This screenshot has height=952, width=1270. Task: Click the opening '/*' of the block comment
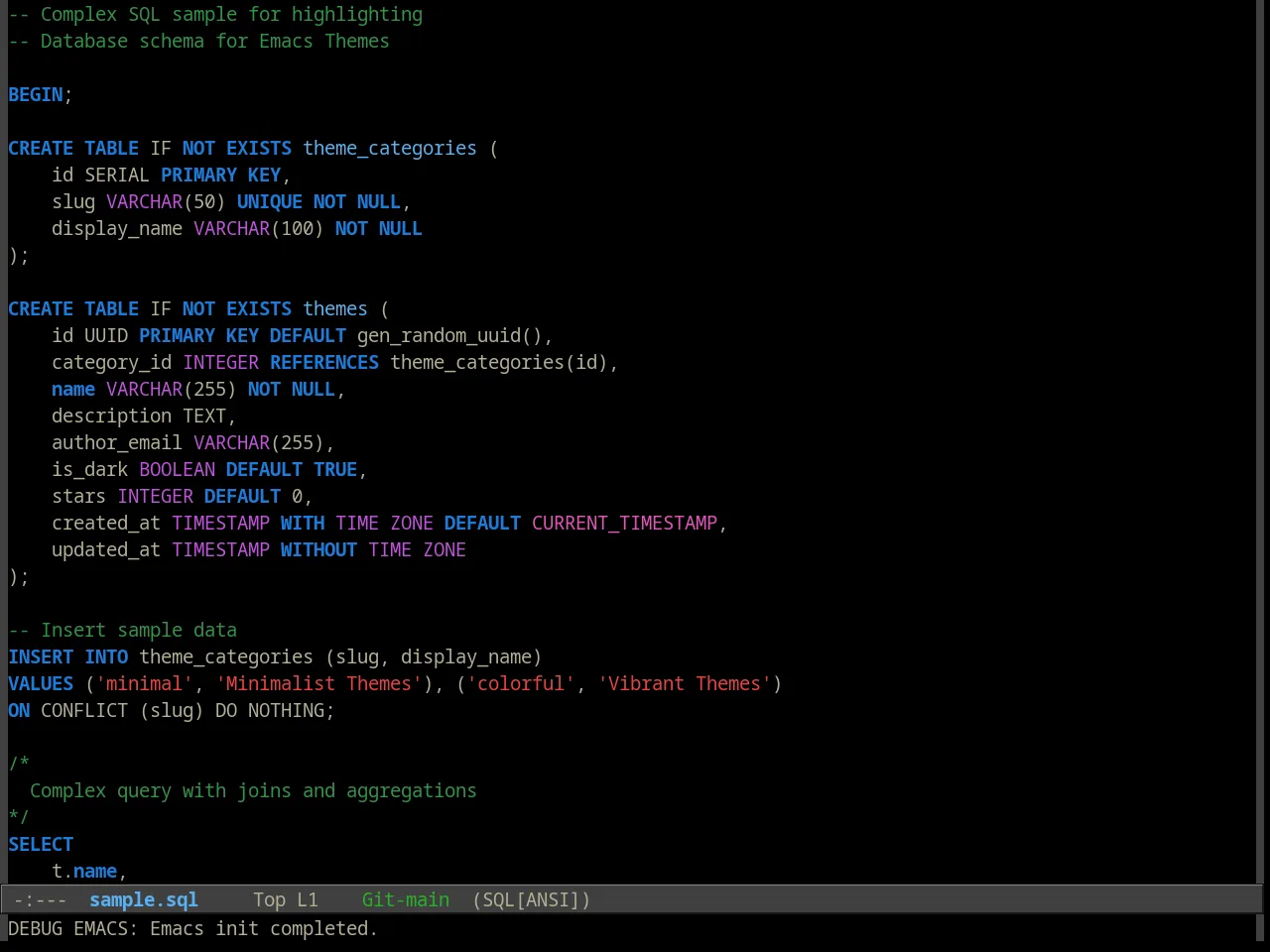tap(19, 764)
